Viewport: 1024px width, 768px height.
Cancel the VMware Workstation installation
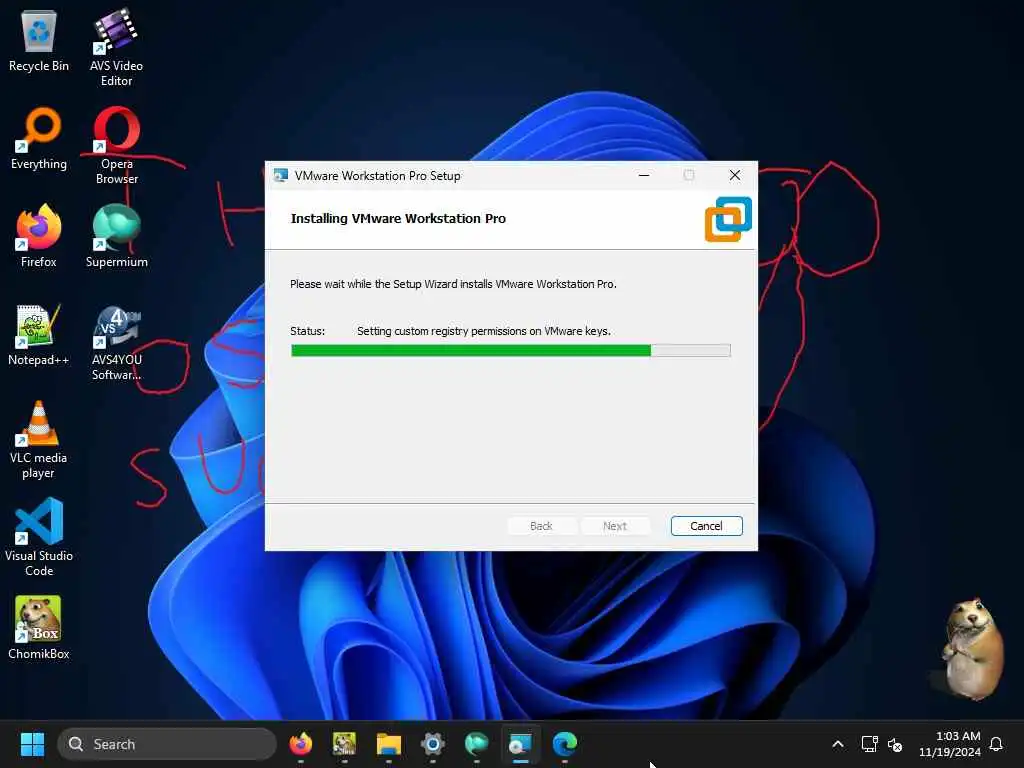(x=707, y=526)
